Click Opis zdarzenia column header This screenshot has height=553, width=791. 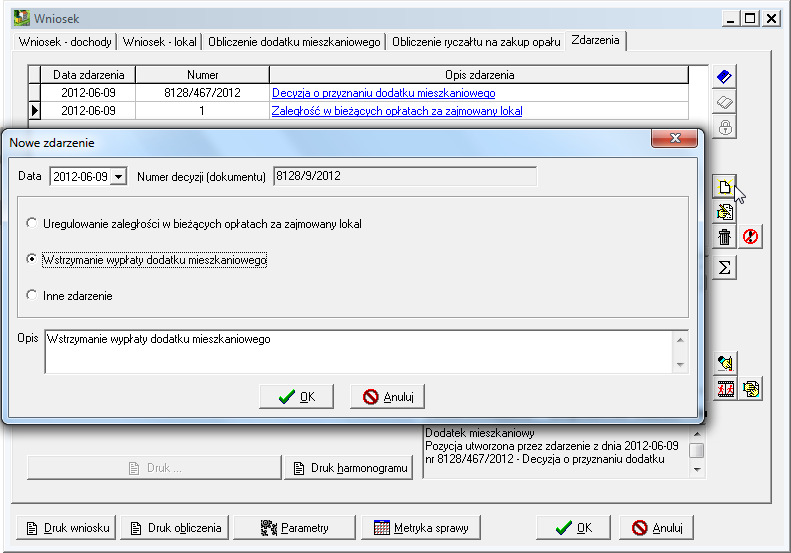tap(479, 75)
